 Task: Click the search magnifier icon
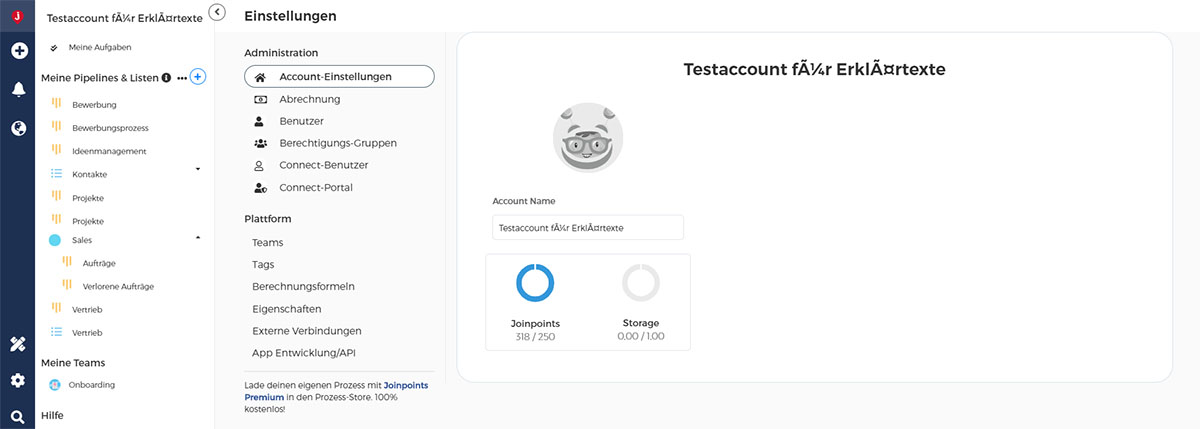pos(18,416)
